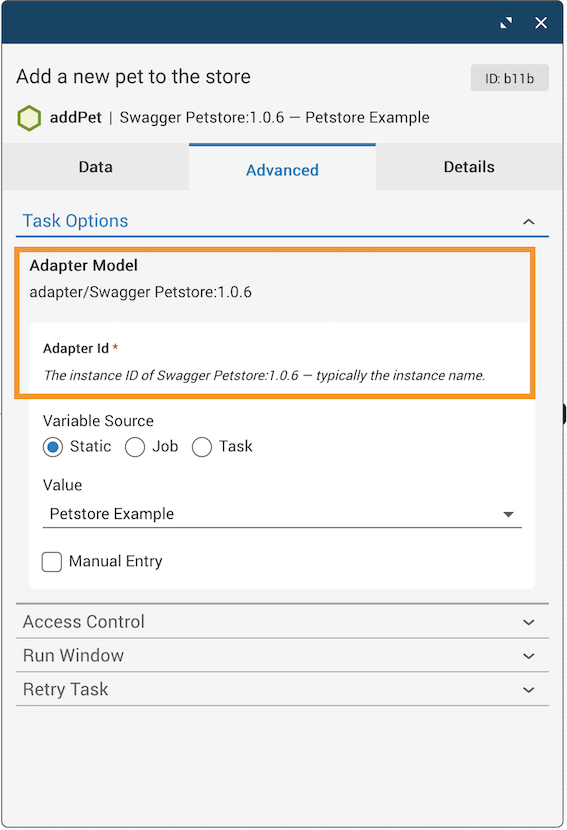Expand the Retry Task chevron
The image size is (567, 830).
point(528,690)
